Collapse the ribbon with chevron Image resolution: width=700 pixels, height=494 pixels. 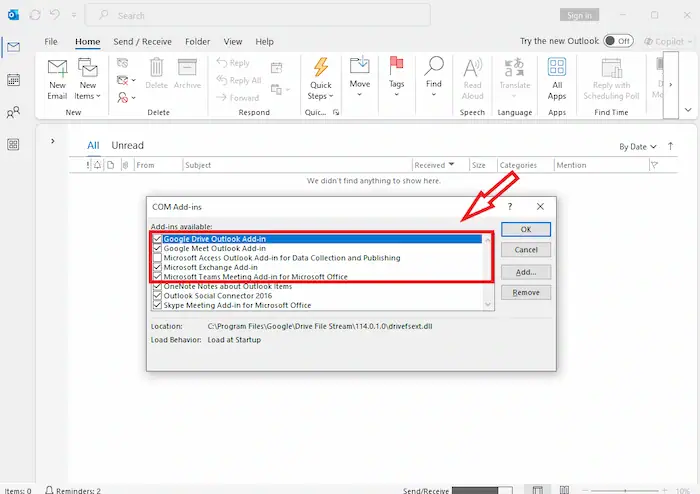[x=688, y=110]
